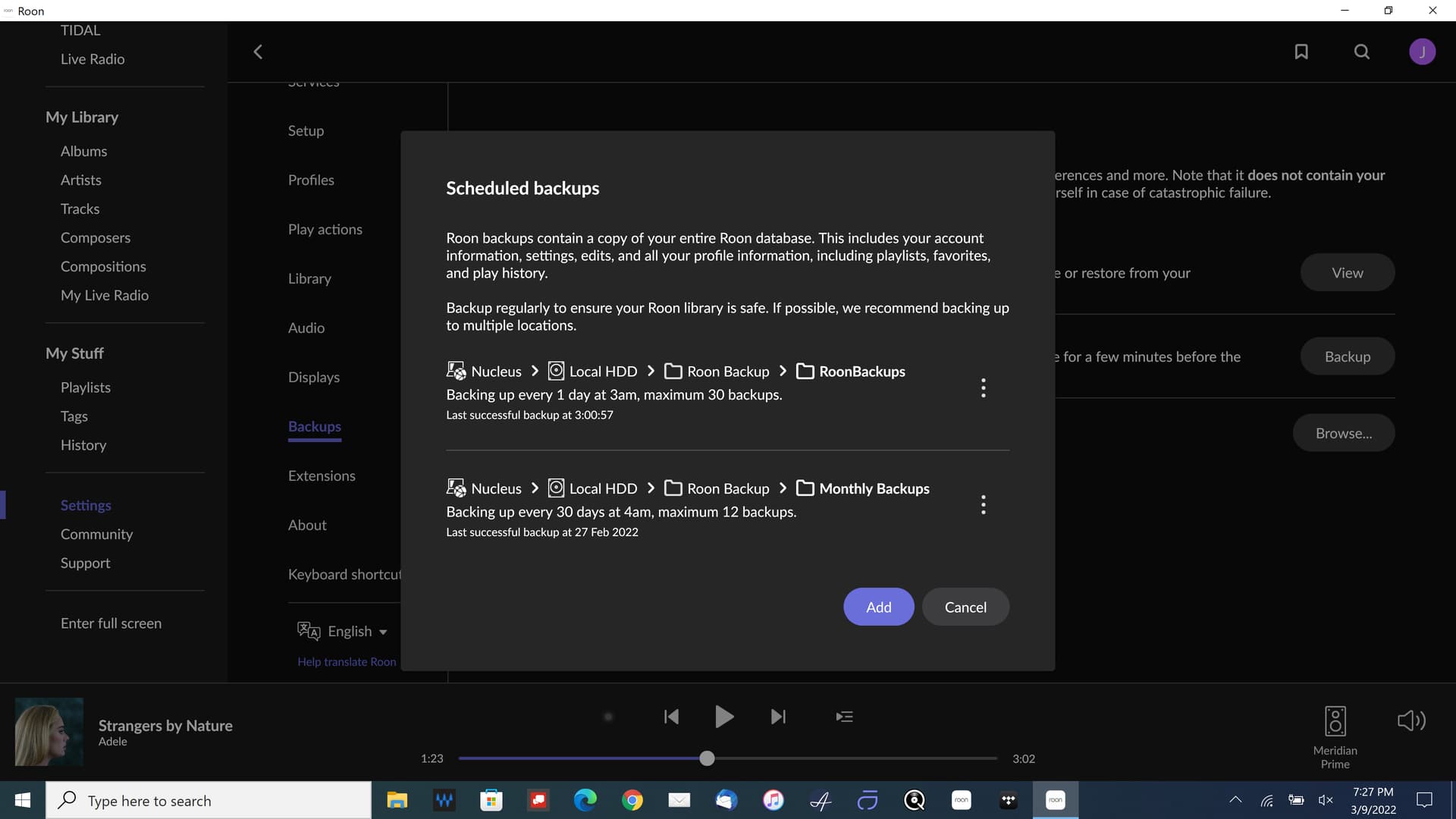Open Tags under My Stuff
Image resolution: width=1456 pixels, height=819 pixels.
tap(74, 416)
